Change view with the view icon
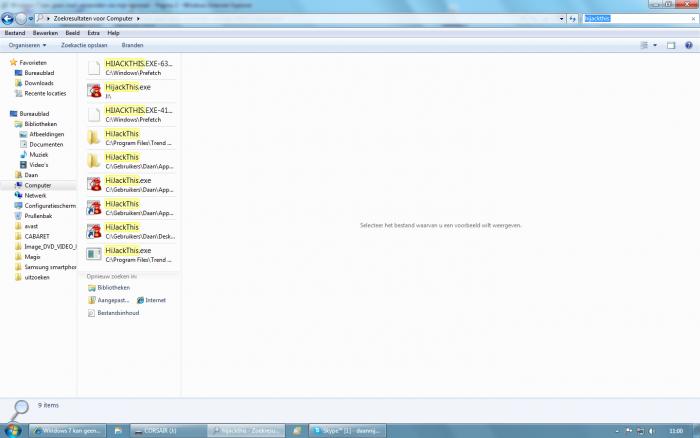Image resolution: width=700 pixels, height=438 pixels. [x=644, y=45]
